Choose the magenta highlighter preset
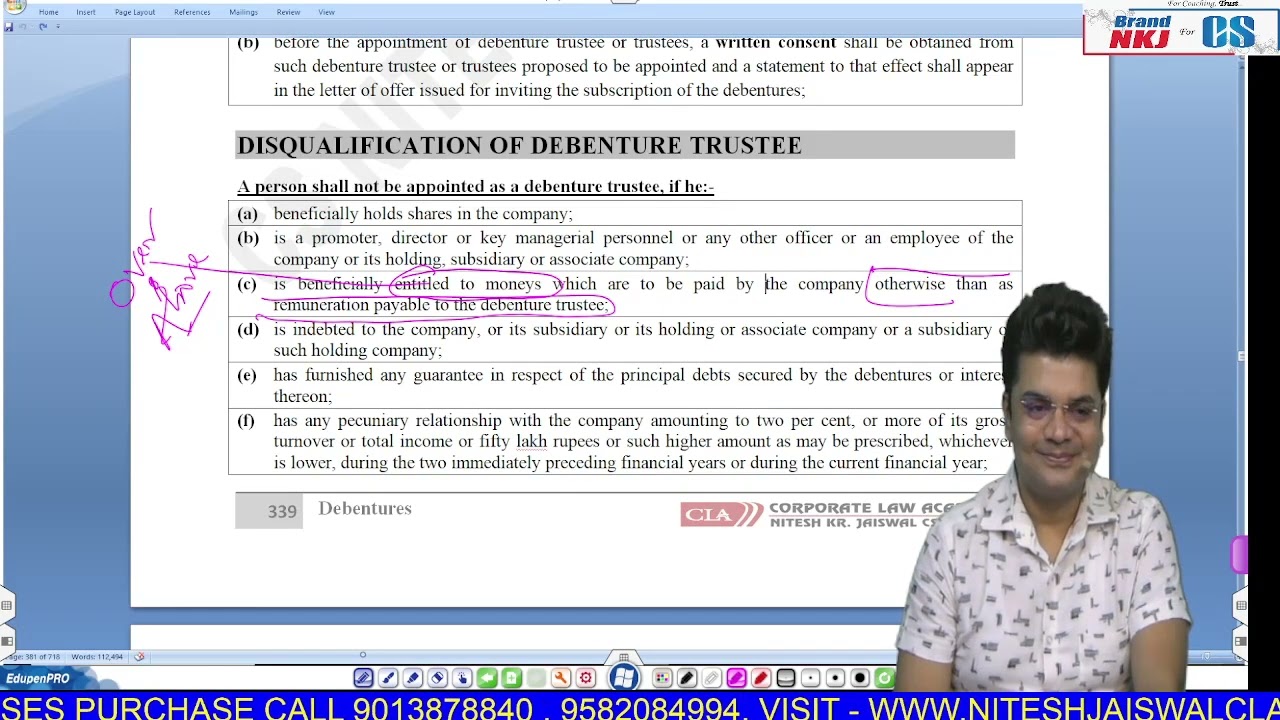 (736, 678)
